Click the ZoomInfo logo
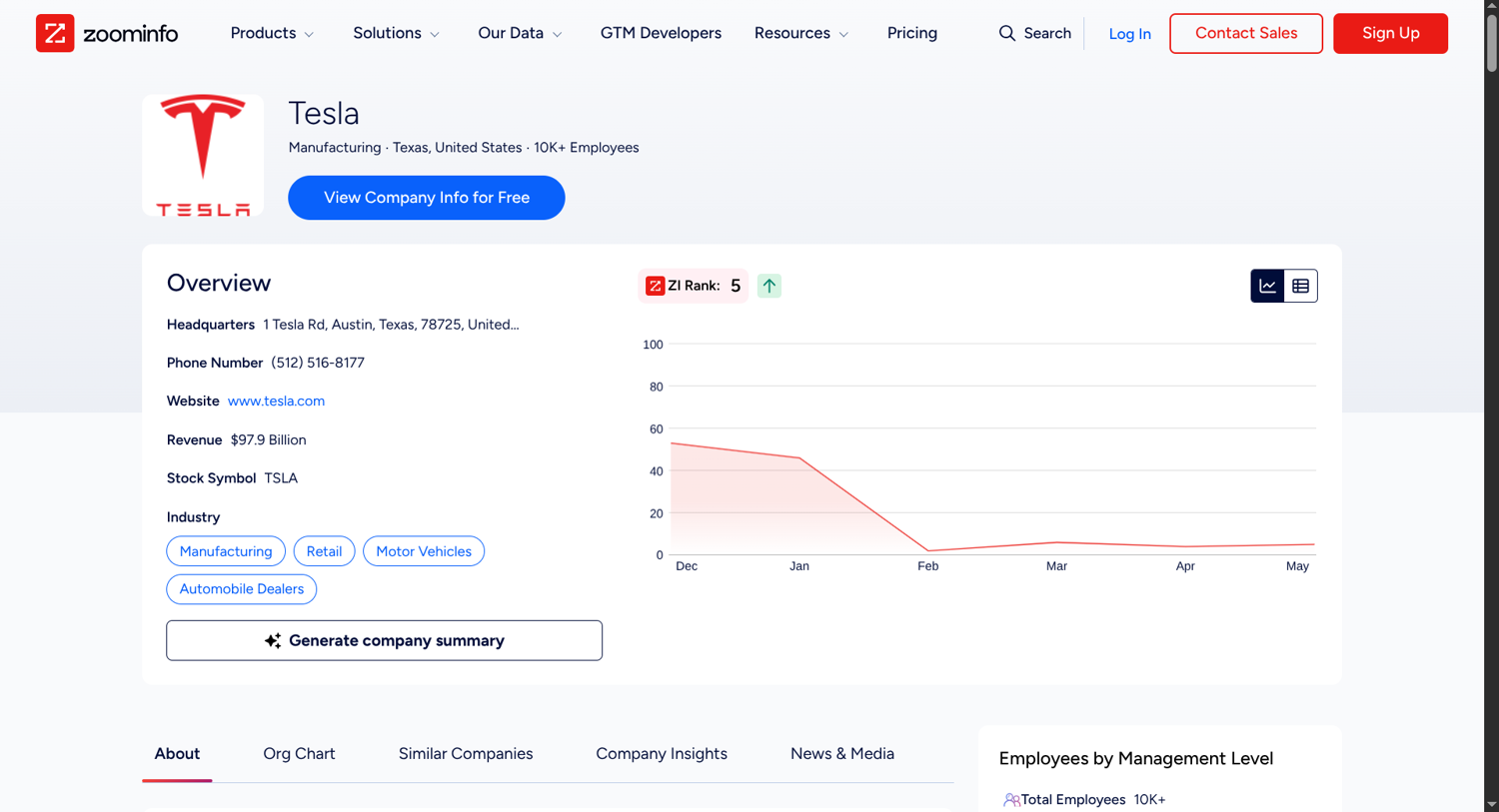This screenshot has height=812, width=1499. [107, 33]
